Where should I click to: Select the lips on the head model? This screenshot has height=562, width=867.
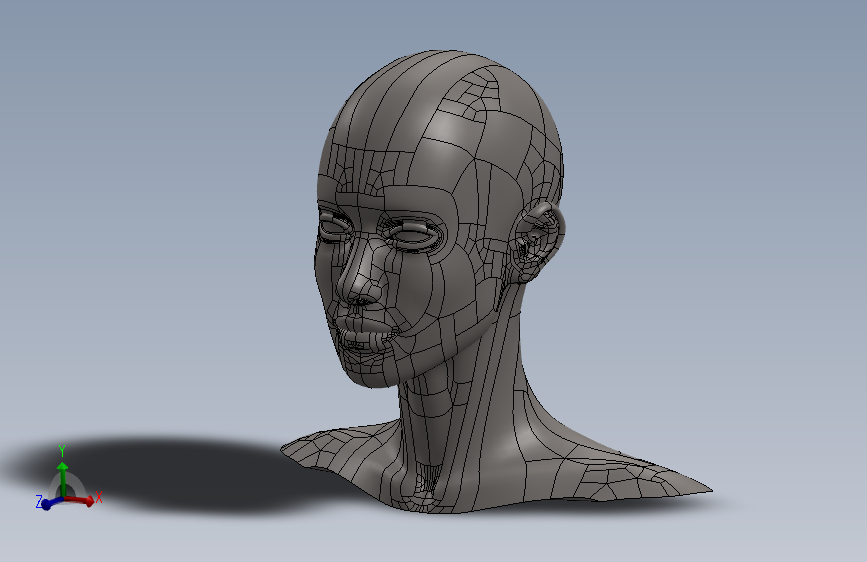[365, 332]
